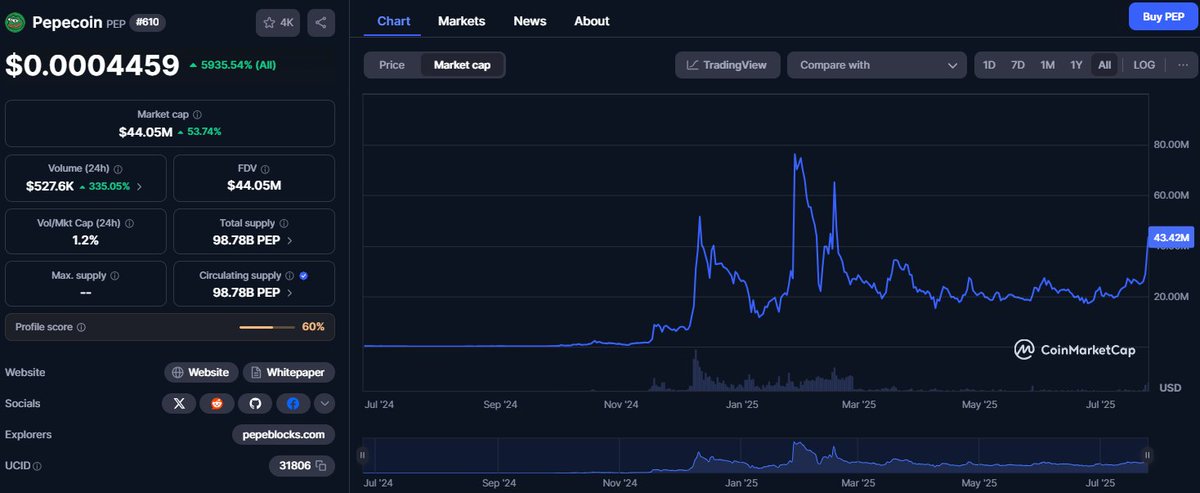
Task: Open the Chart tab
Action: click(x=394, y=21)
